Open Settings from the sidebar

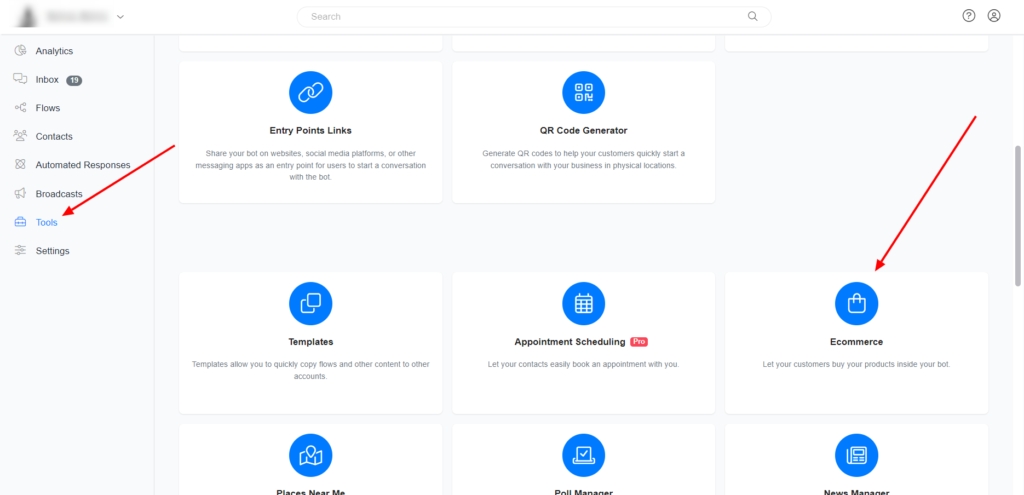point(52,251)
